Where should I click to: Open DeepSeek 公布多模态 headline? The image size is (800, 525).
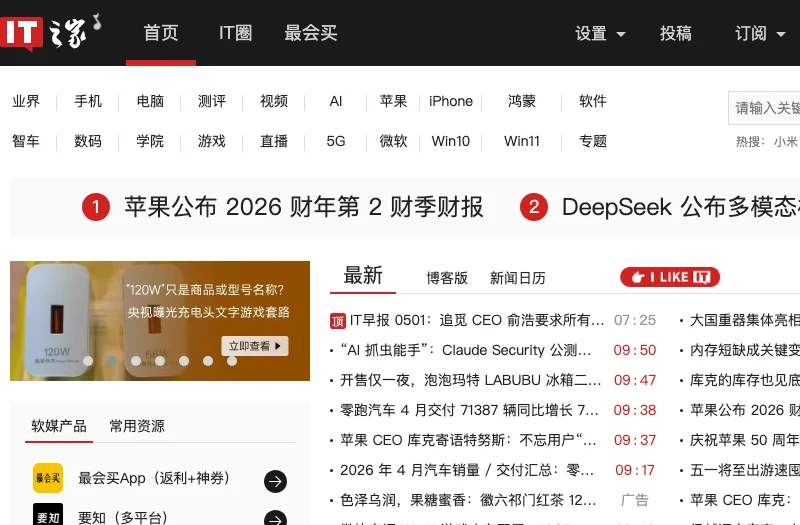[681, 207]
